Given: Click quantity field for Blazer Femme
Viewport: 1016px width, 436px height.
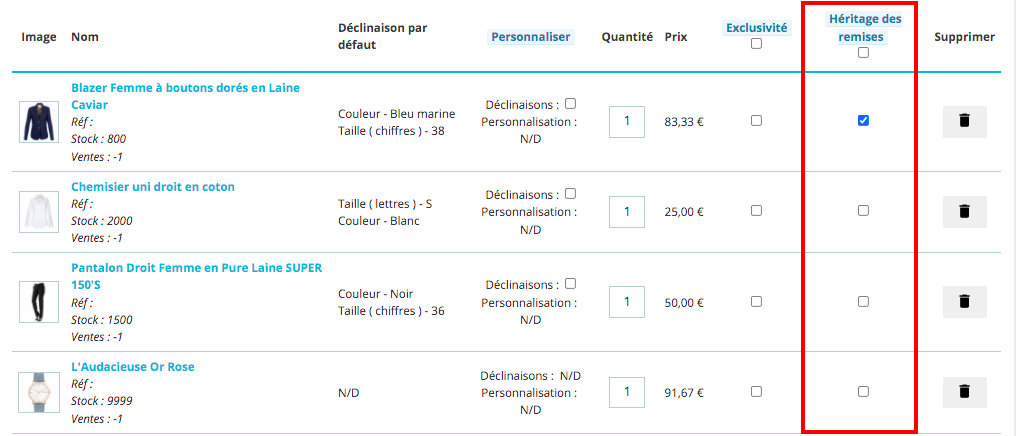Looking at the screenshot, I should 627,121.
